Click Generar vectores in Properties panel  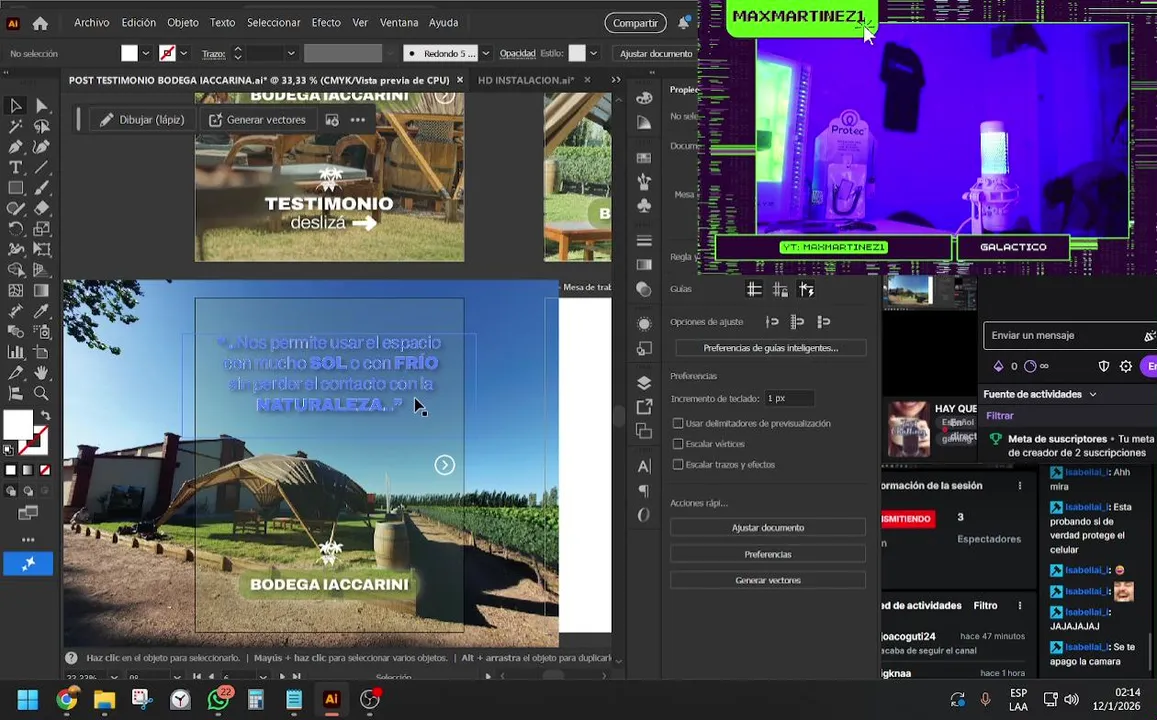coord(767,581)
